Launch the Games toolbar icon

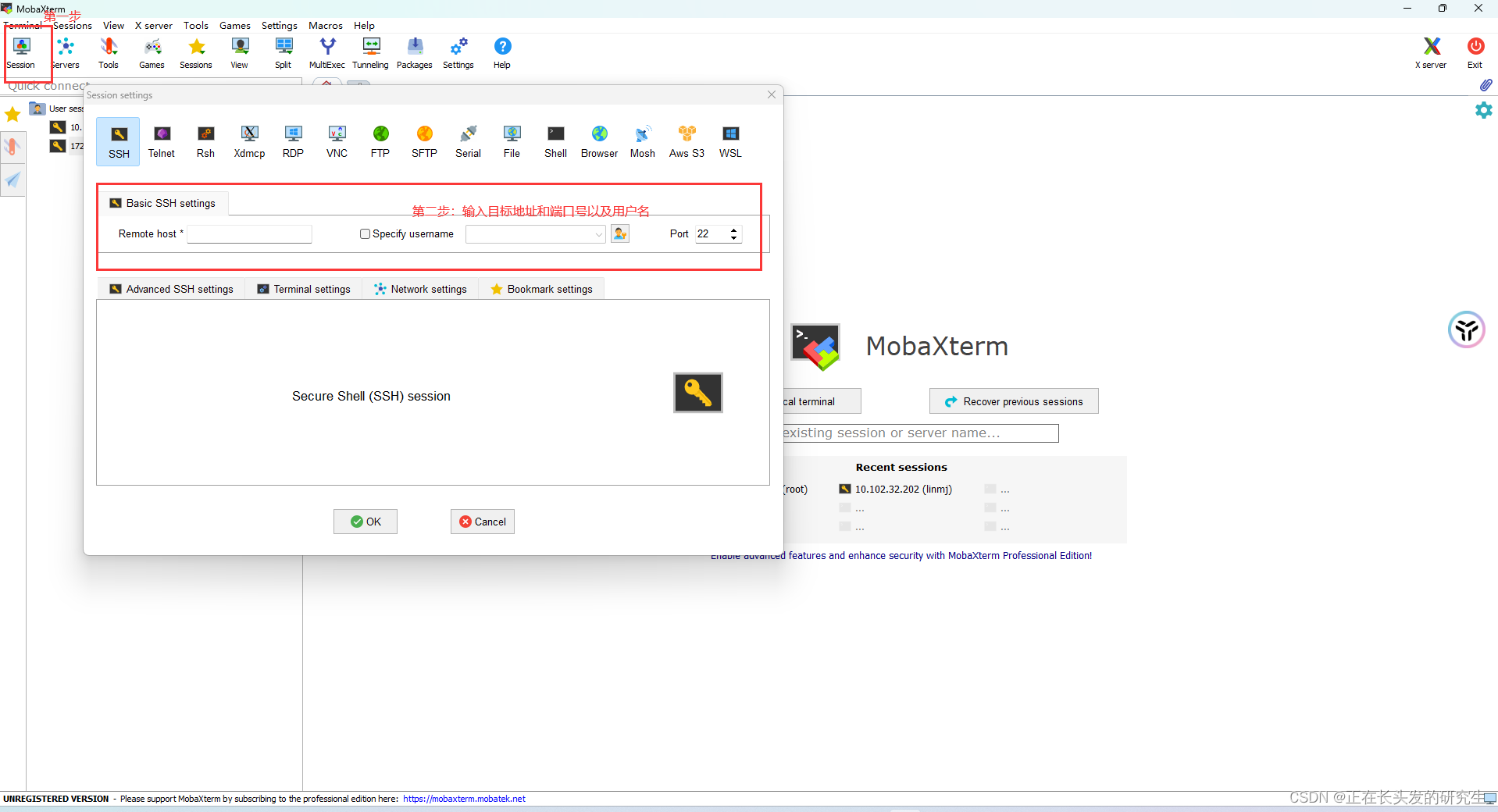(152, 53)
